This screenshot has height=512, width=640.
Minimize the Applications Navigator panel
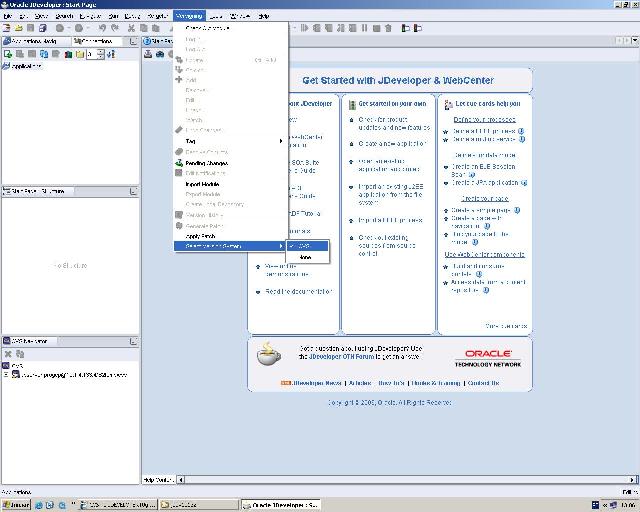[133, 41]
